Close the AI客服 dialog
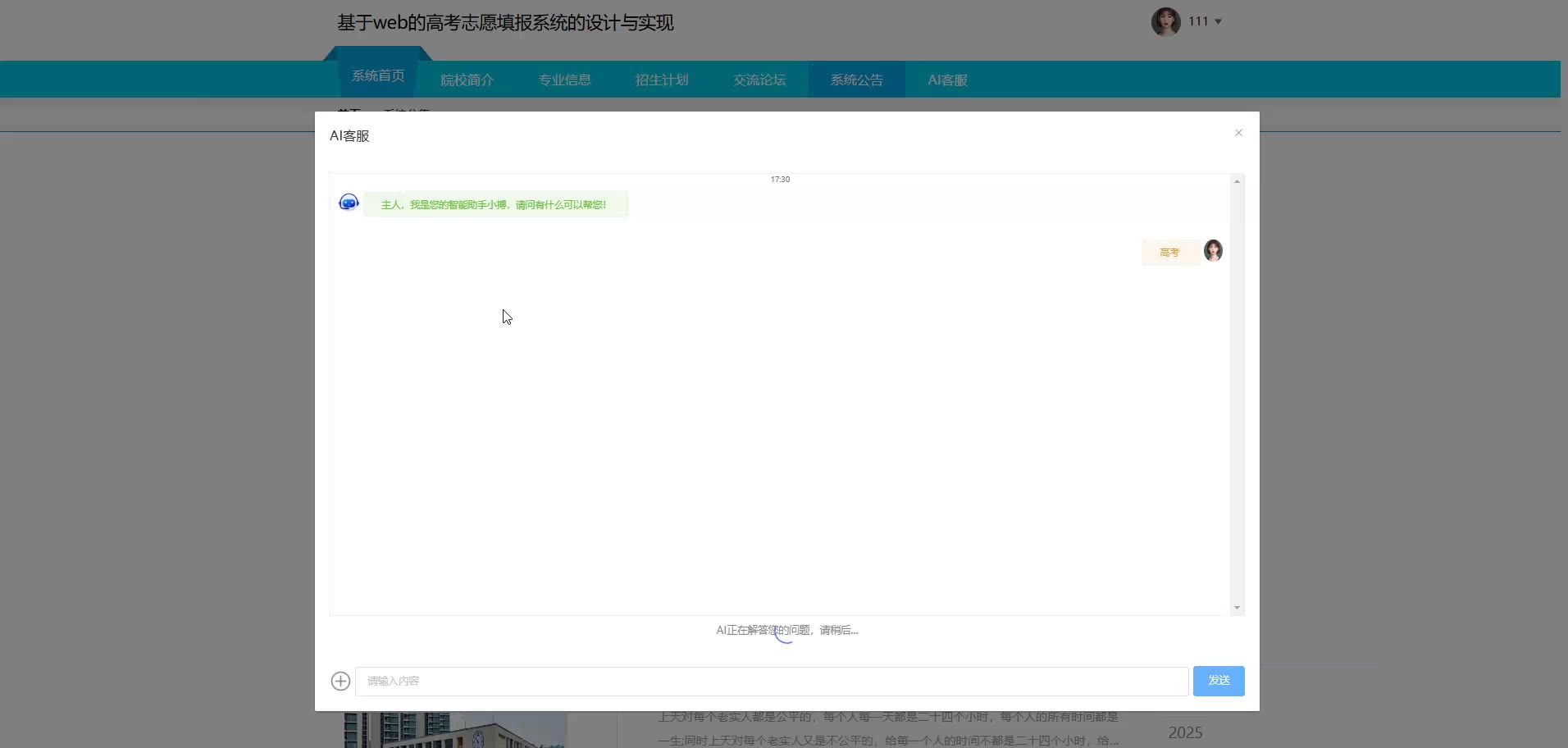This screenshot has width=1568, height=748. click(x=1238, y=133)
